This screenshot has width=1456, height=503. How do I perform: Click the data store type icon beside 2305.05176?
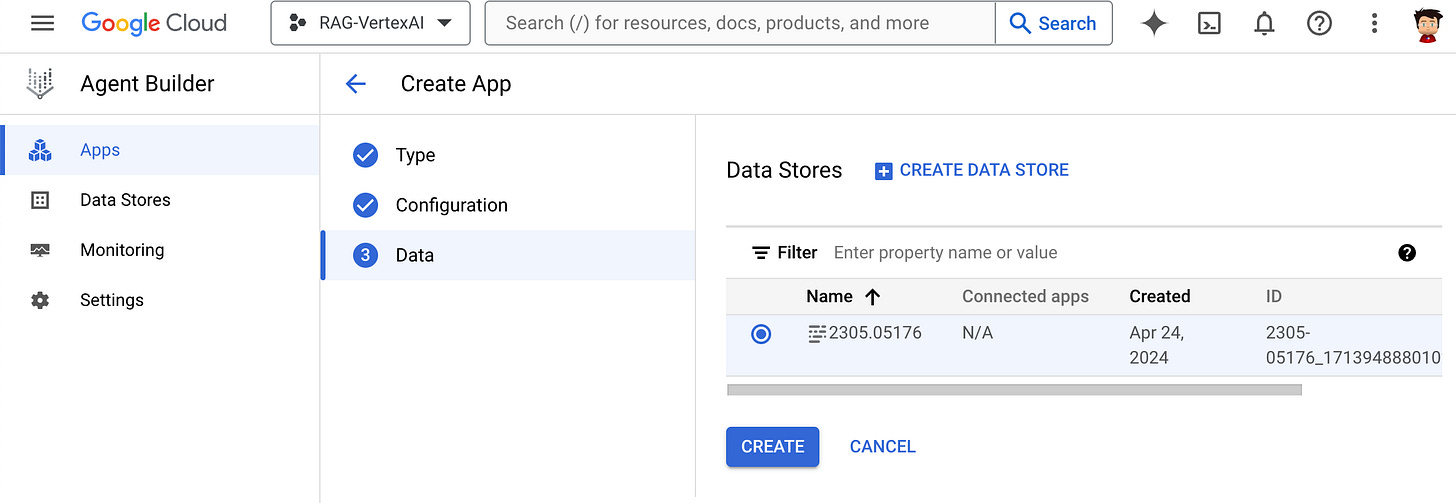click(817, 333)
